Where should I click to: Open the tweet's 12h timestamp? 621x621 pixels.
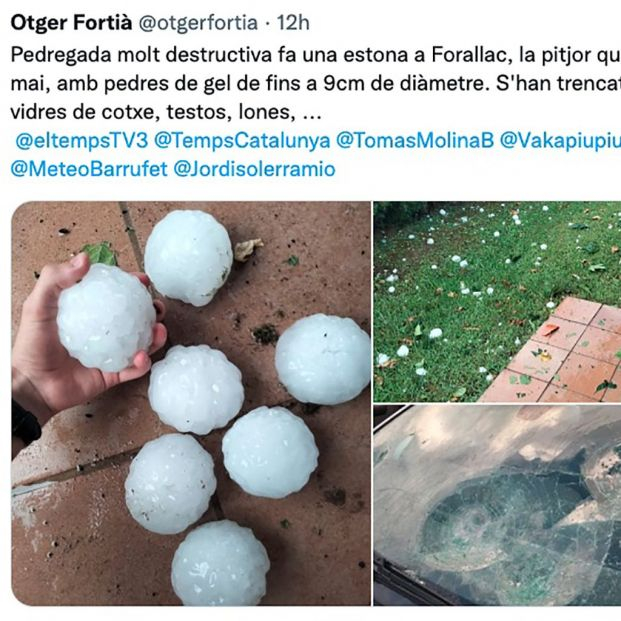(293, 23)
